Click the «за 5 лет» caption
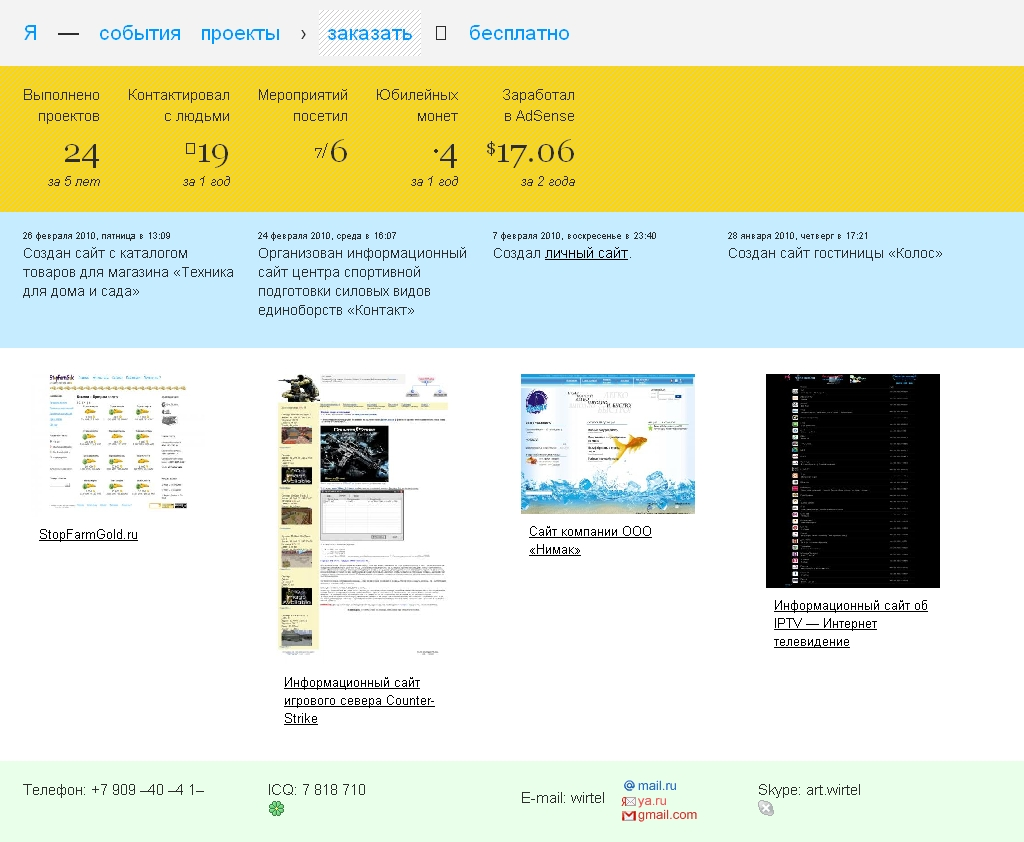The height and width of the screenshot is (842, 1024). click(74, 182)
